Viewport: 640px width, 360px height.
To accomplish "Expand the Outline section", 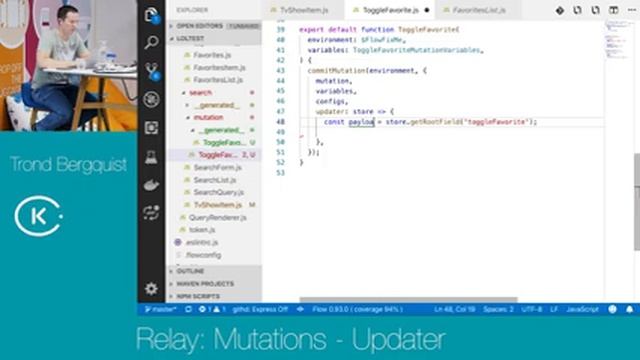I will coord(214,271).
